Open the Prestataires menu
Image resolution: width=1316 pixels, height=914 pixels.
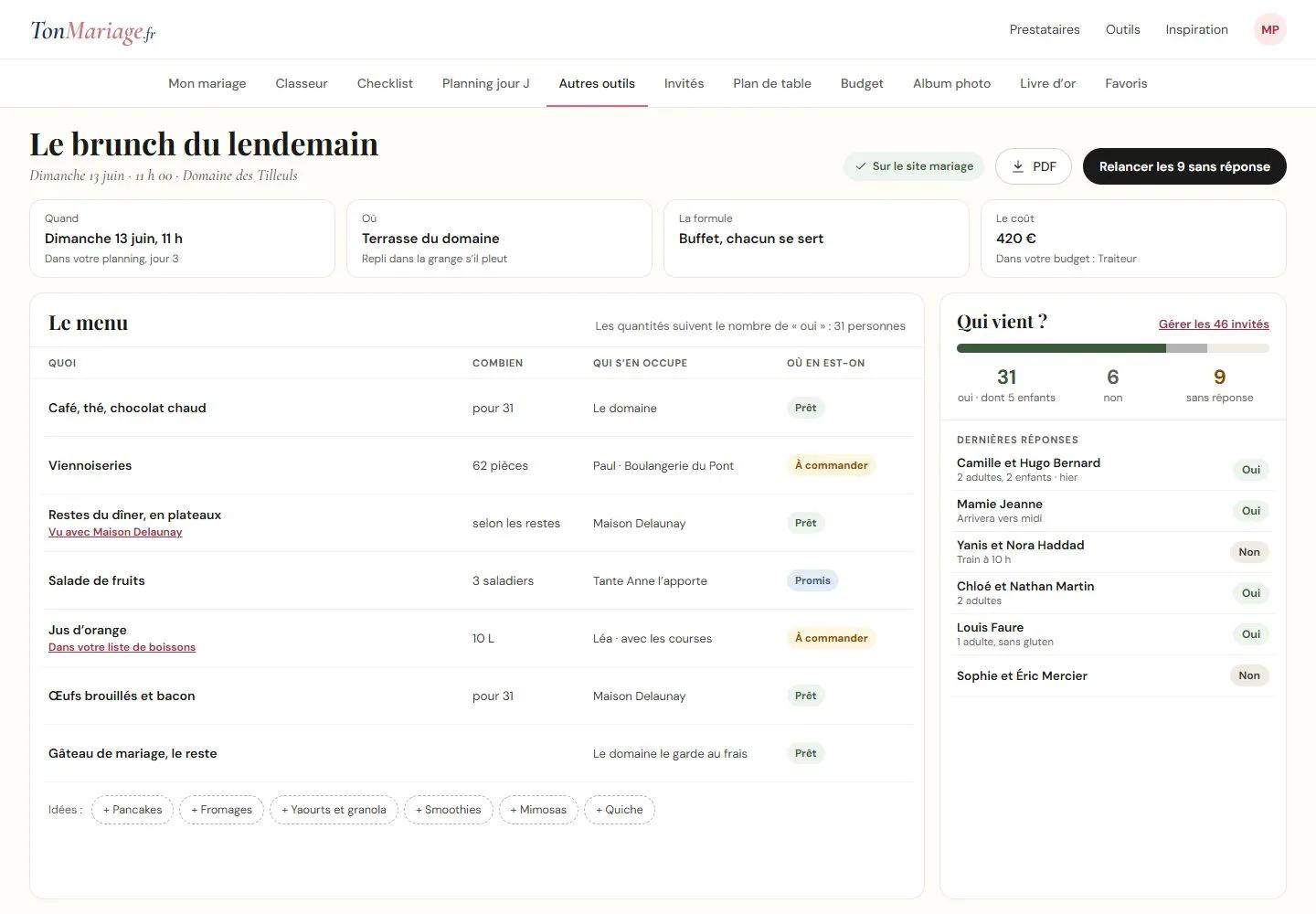[1045, 29]
